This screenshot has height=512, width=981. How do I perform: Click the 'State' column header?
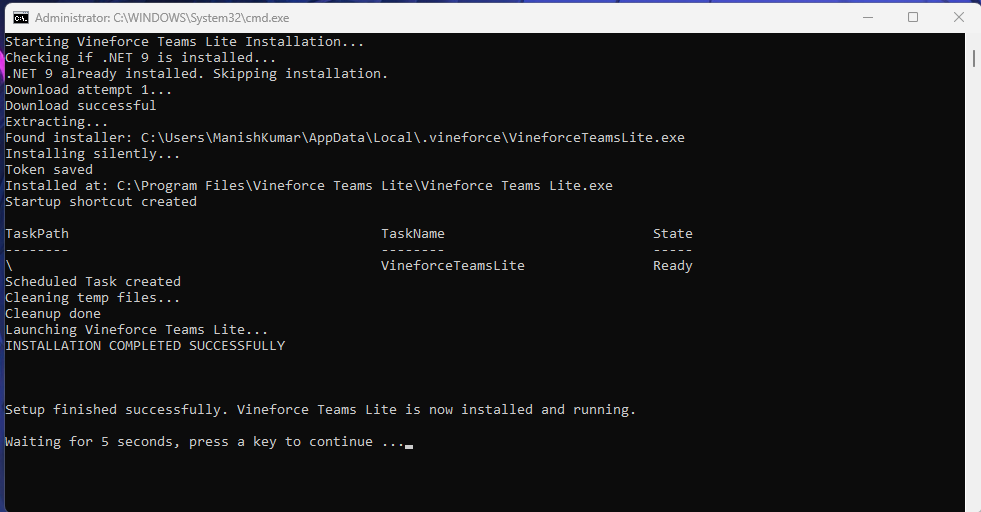point(673,233)
